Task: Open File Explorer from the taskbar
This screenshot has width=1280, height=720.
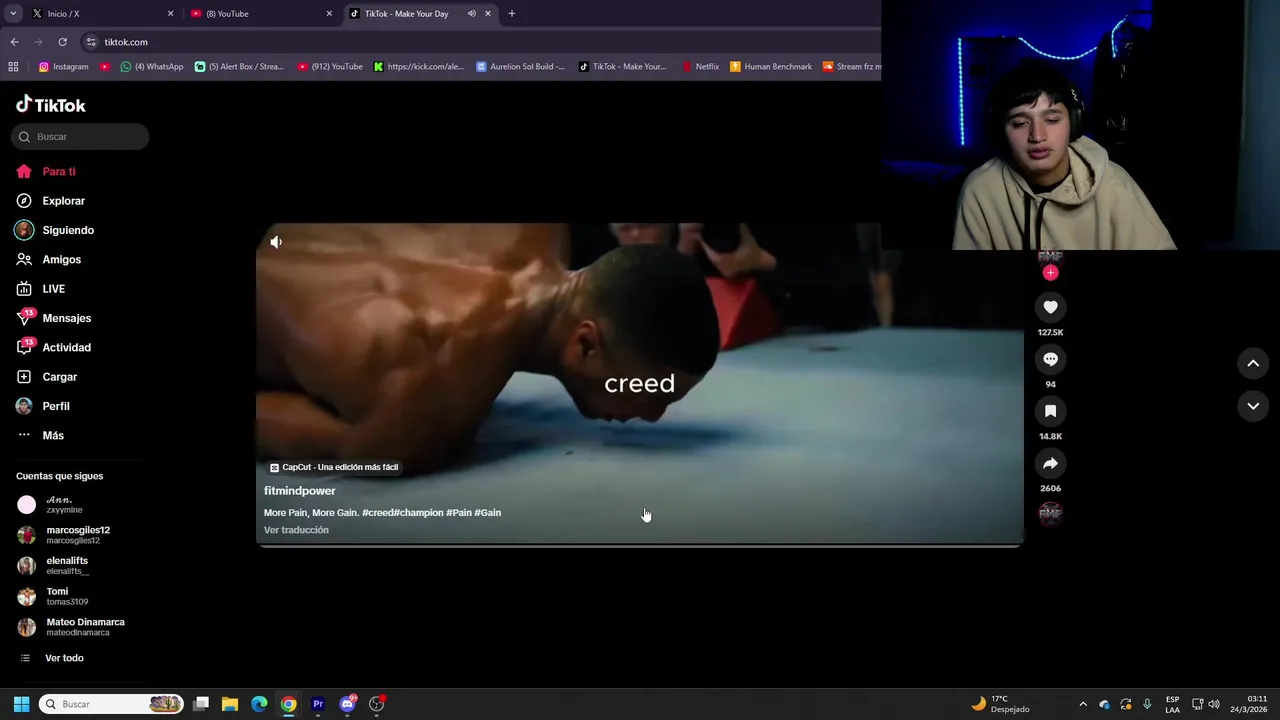Action: (x=230, y=704)
